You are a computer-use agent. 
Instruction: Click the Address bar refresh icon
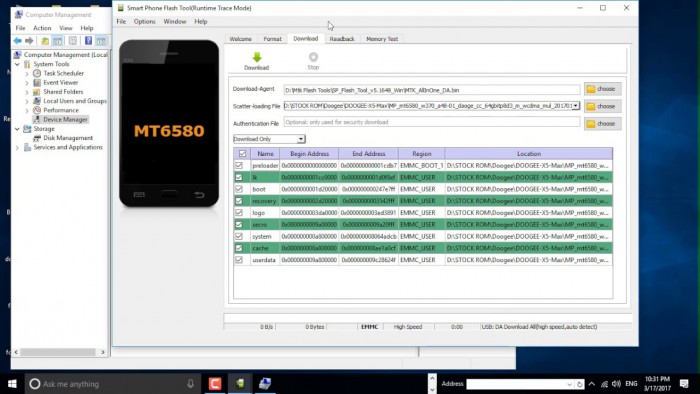(x=579, y=384)
